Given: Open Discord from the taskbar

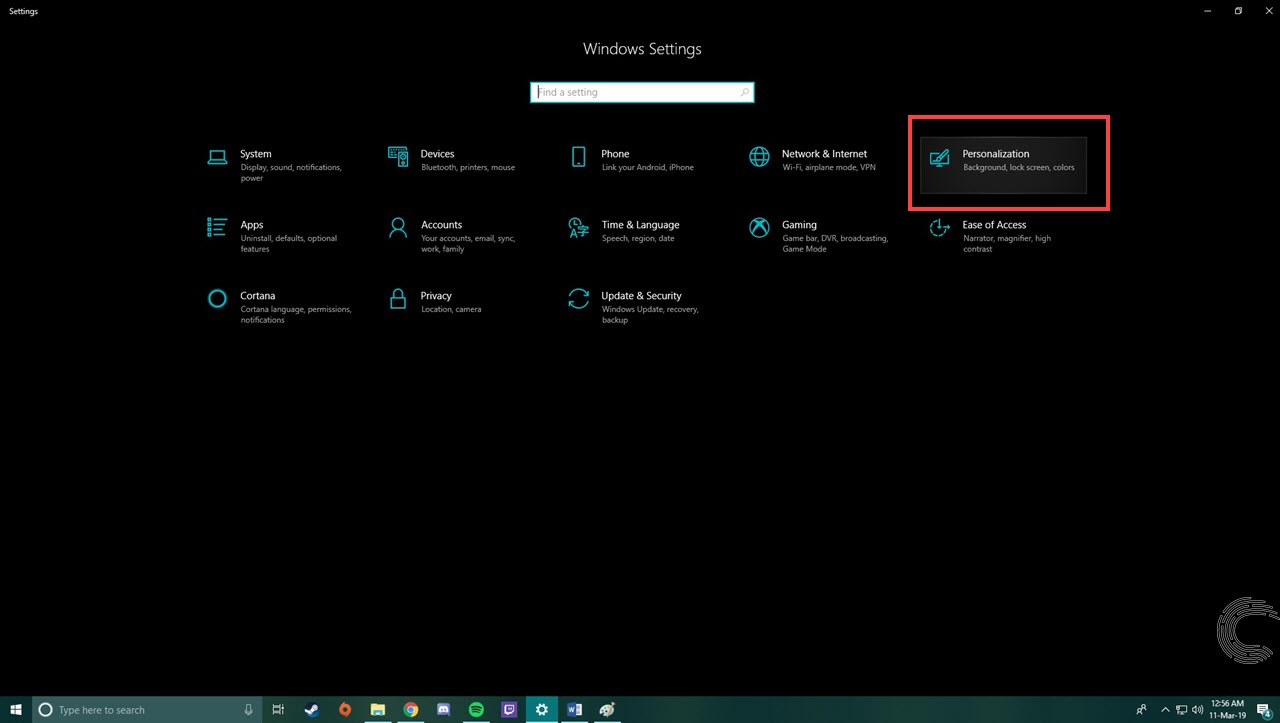Looking at the screenshot, I should tap(444, 710).
